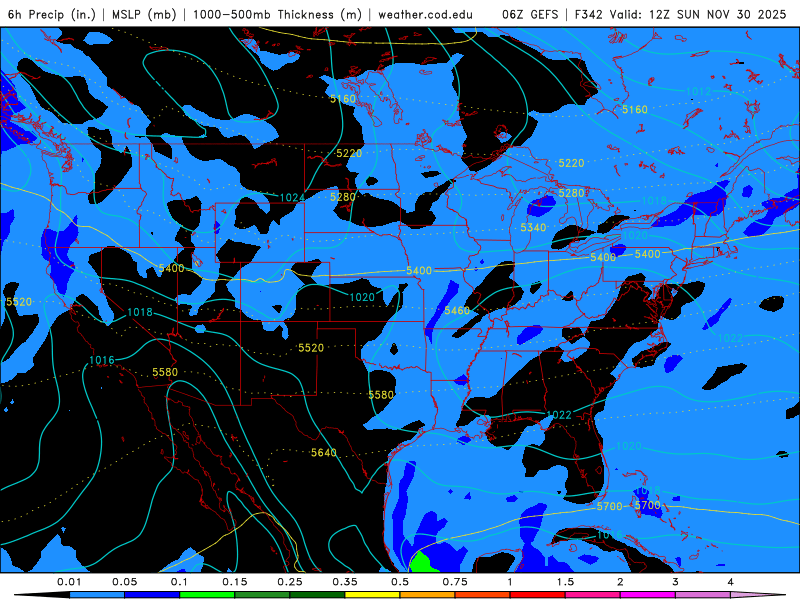Click the '1000-500mb Thickness (m)' header label
The image size is (800, 600).
pyautogui.click(x=277, y=14)
